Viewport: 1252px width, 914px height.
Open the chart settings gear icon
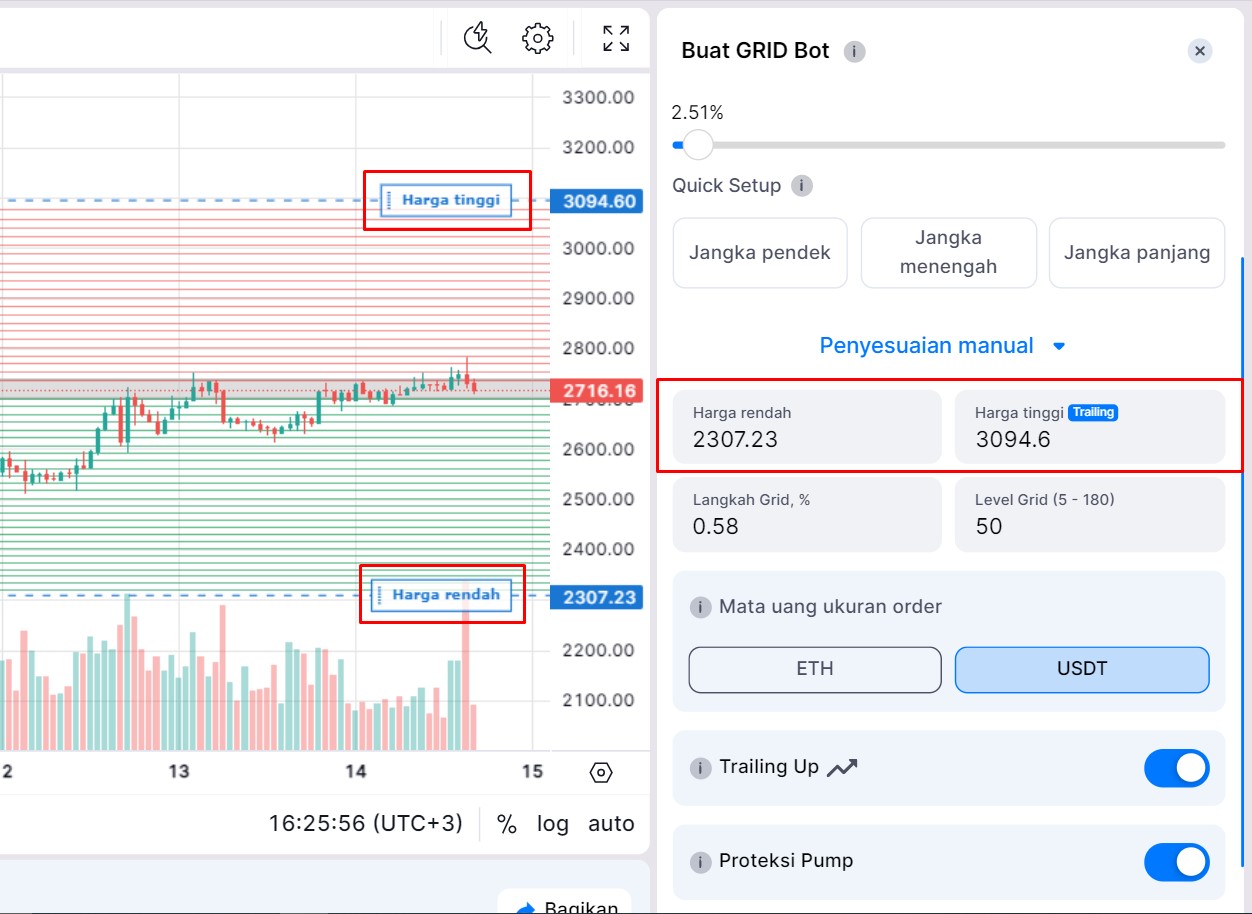point(537,39)
